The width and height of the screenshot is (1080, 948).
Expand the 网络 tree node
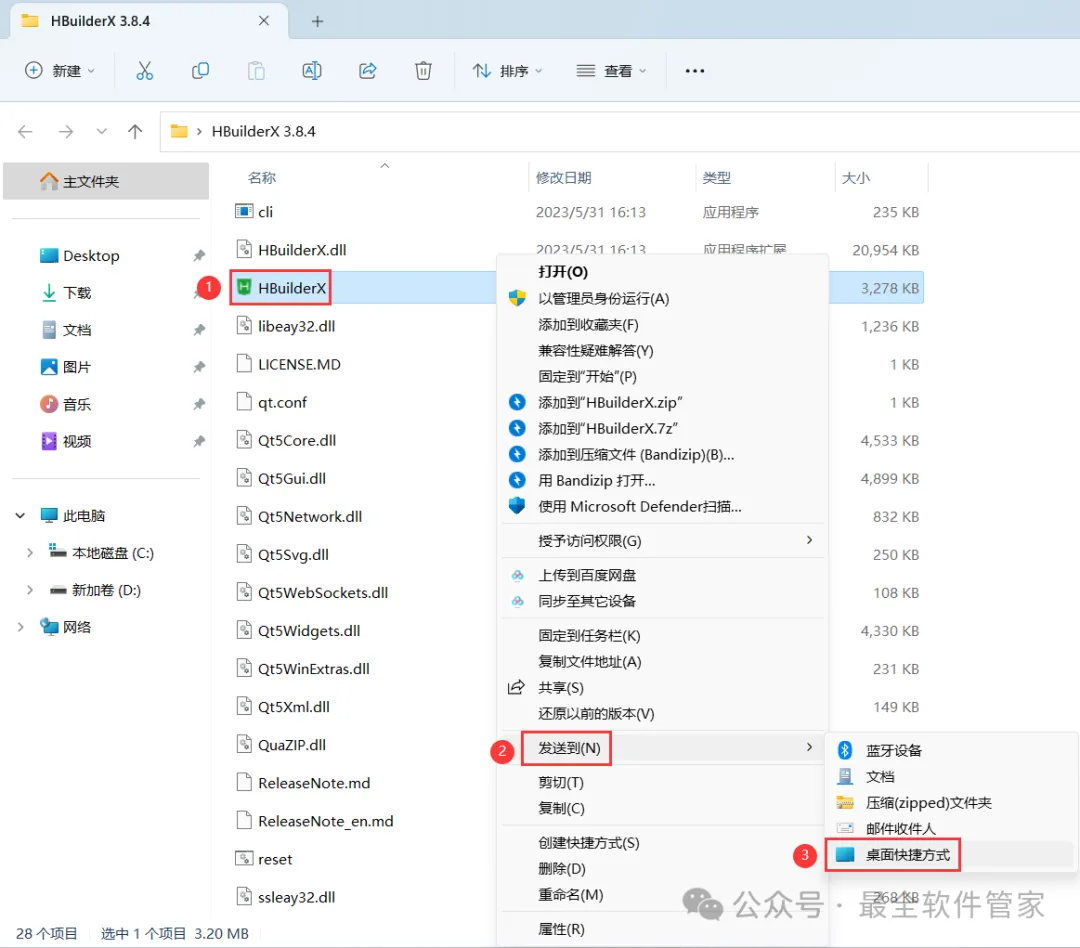click(21, 627)
